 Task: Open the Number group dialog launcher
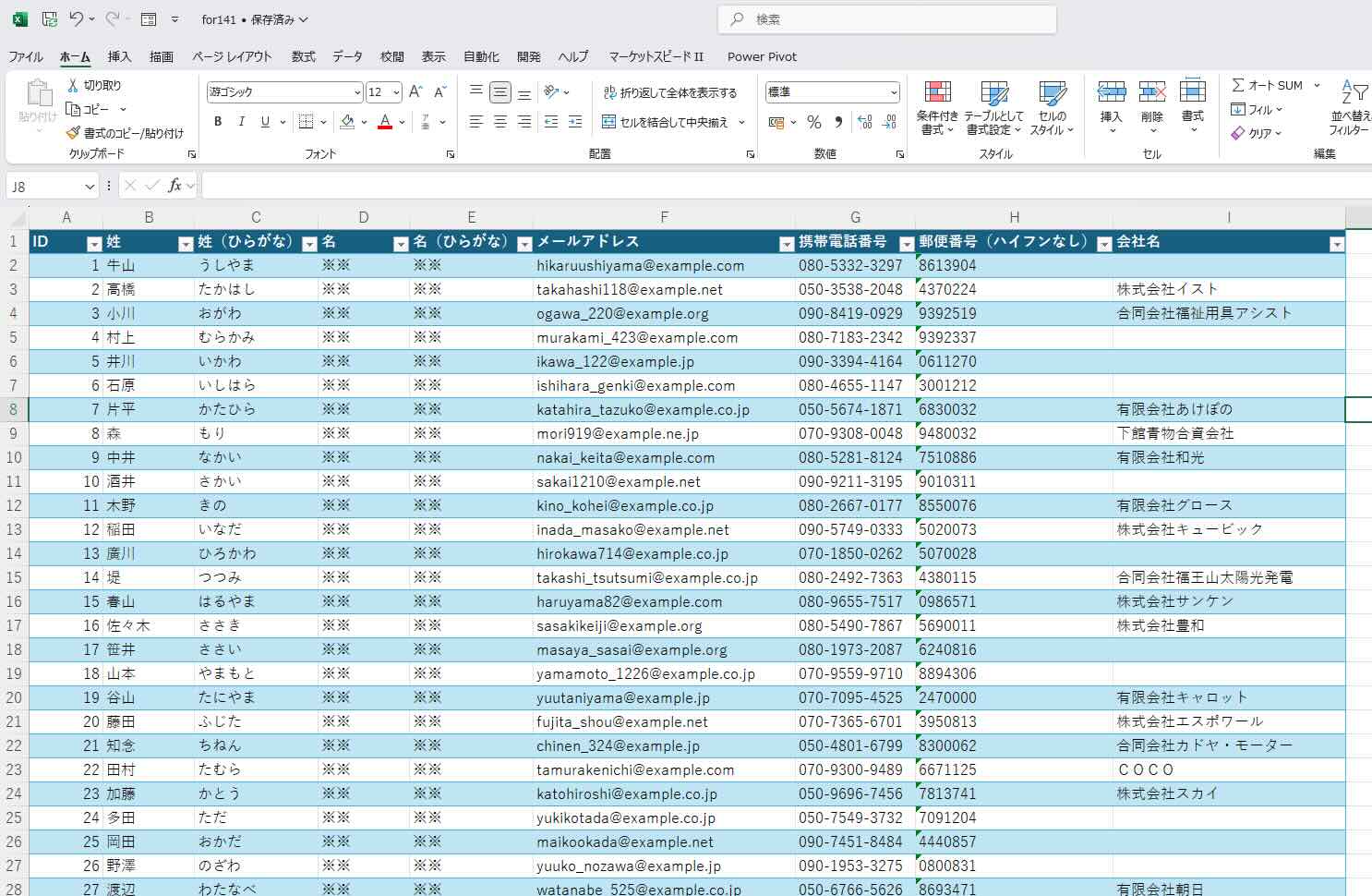tap(899, 154)
